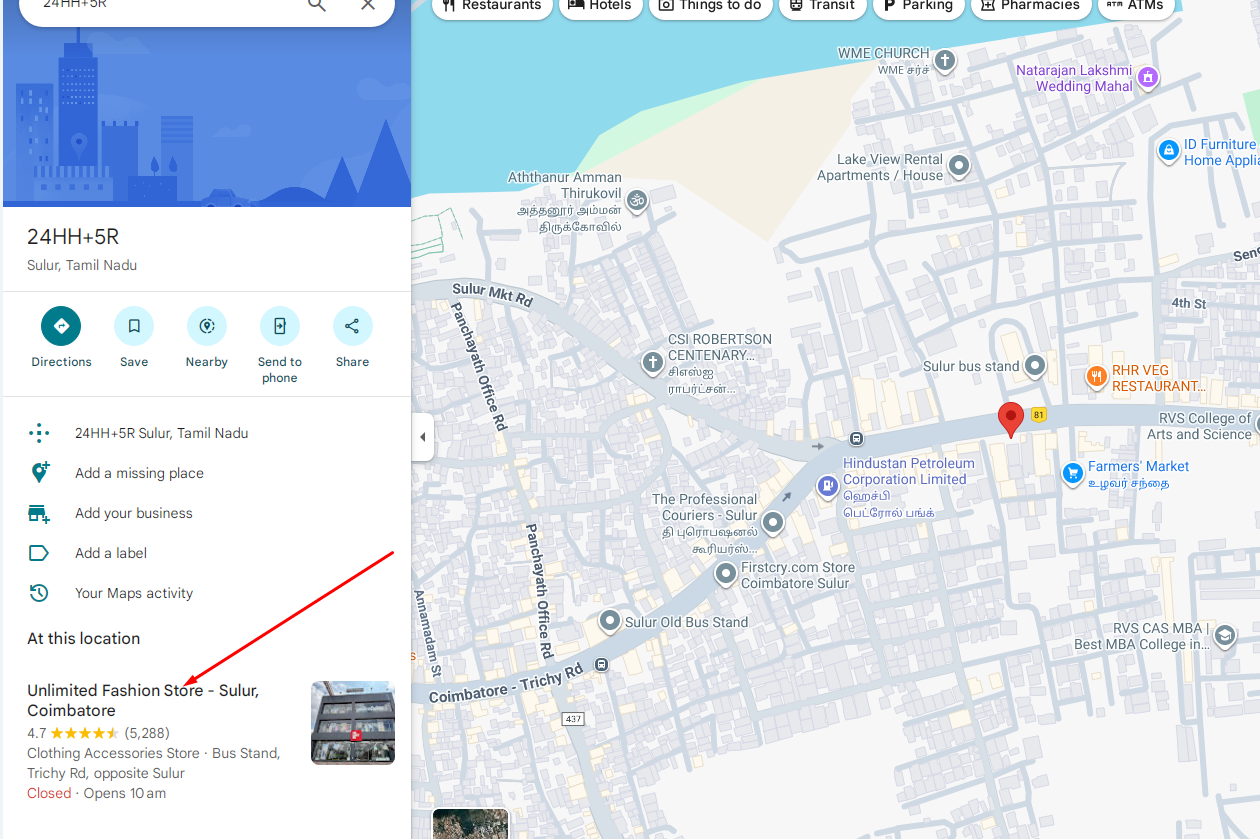This screenshot has width=1260, height=839.
Task: Click the Lake View Rental Apartments marker
Action: pos(959,166)
